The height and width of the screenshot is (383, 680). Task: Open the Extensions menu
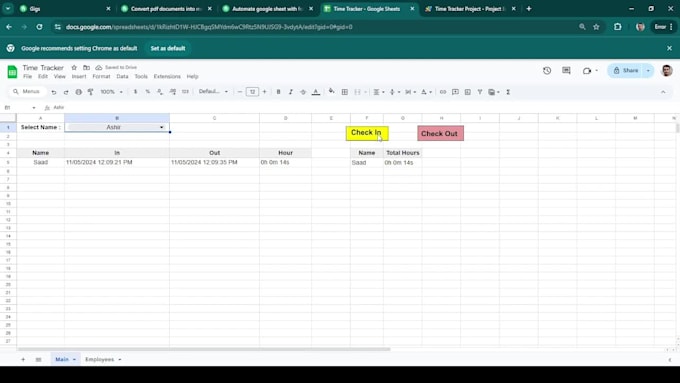pyautogui.click(x=167, y=76)
